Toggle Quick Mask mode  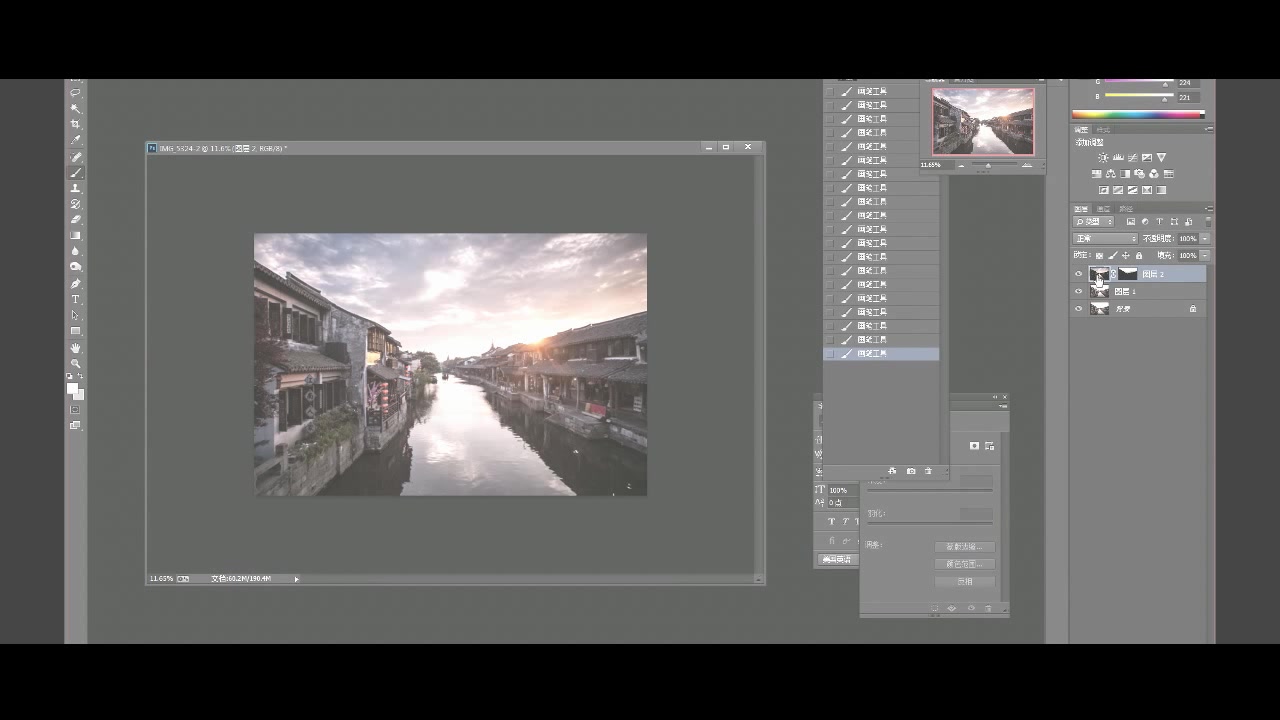75,409
